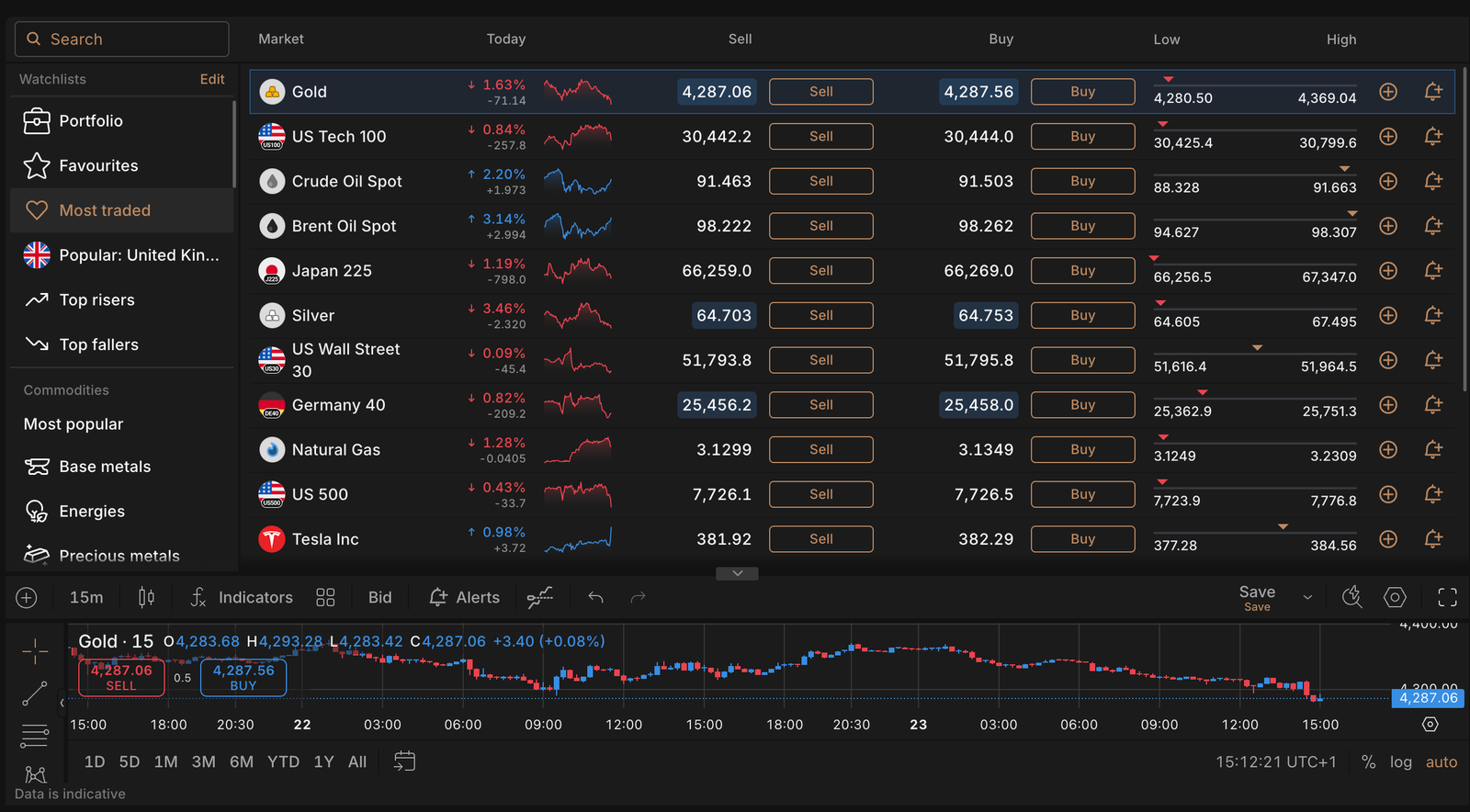Select 5D time range
The height and width of the screenshot is (812, 1470).
click(130, 762)
